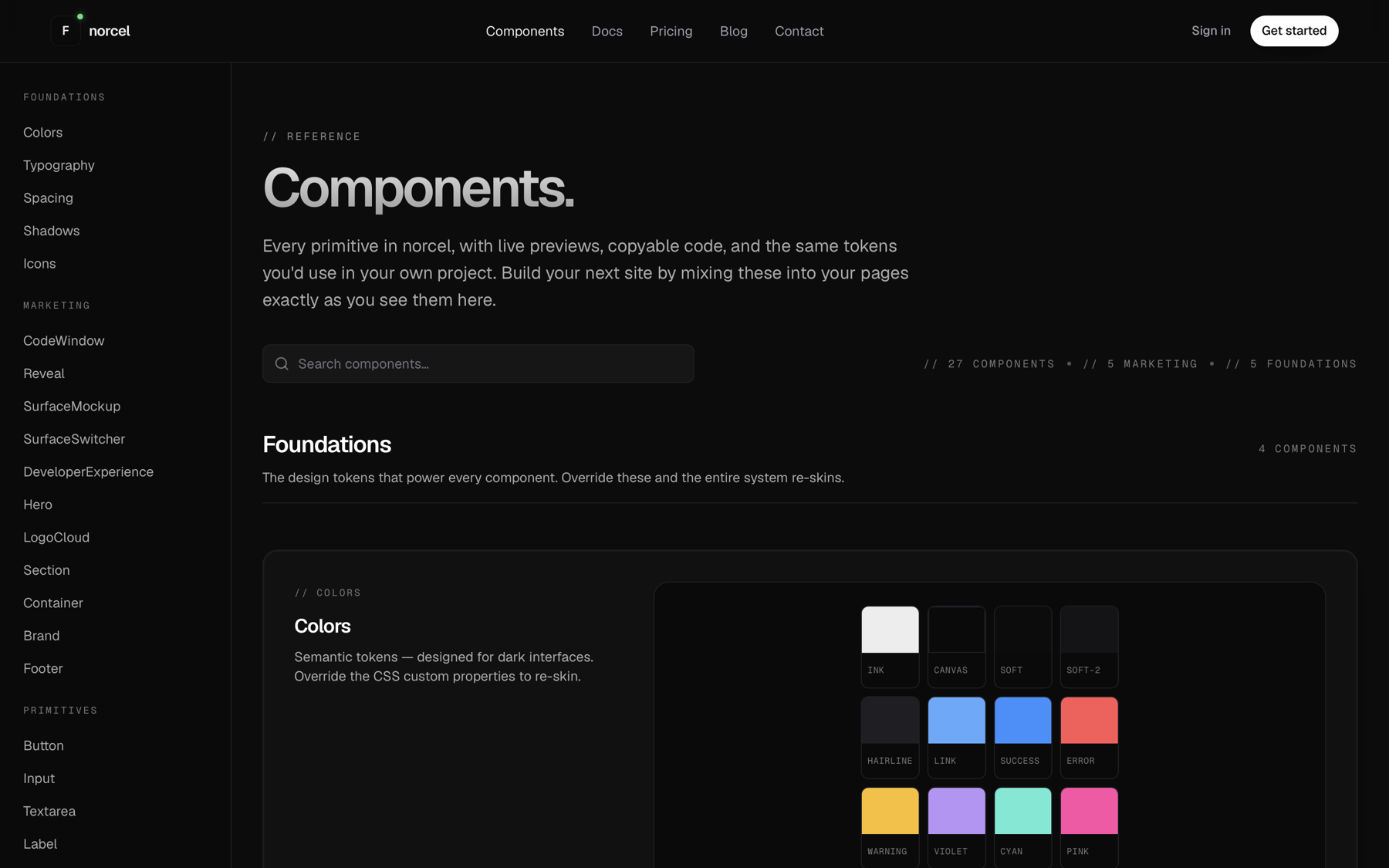This screenshot has width=1389, height=868.
Task: Select Colors in the sidebar
Action: tap(42, 133)
